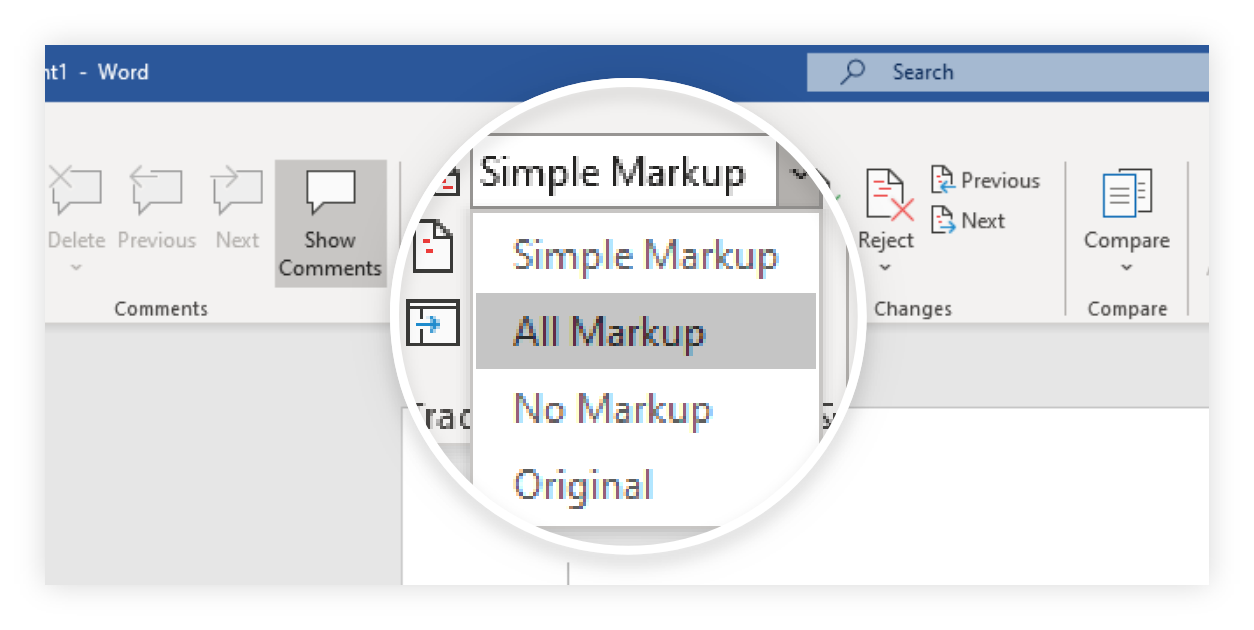Click the magnifying glass search icon
1254x630 pixels.
click(852, 72)
